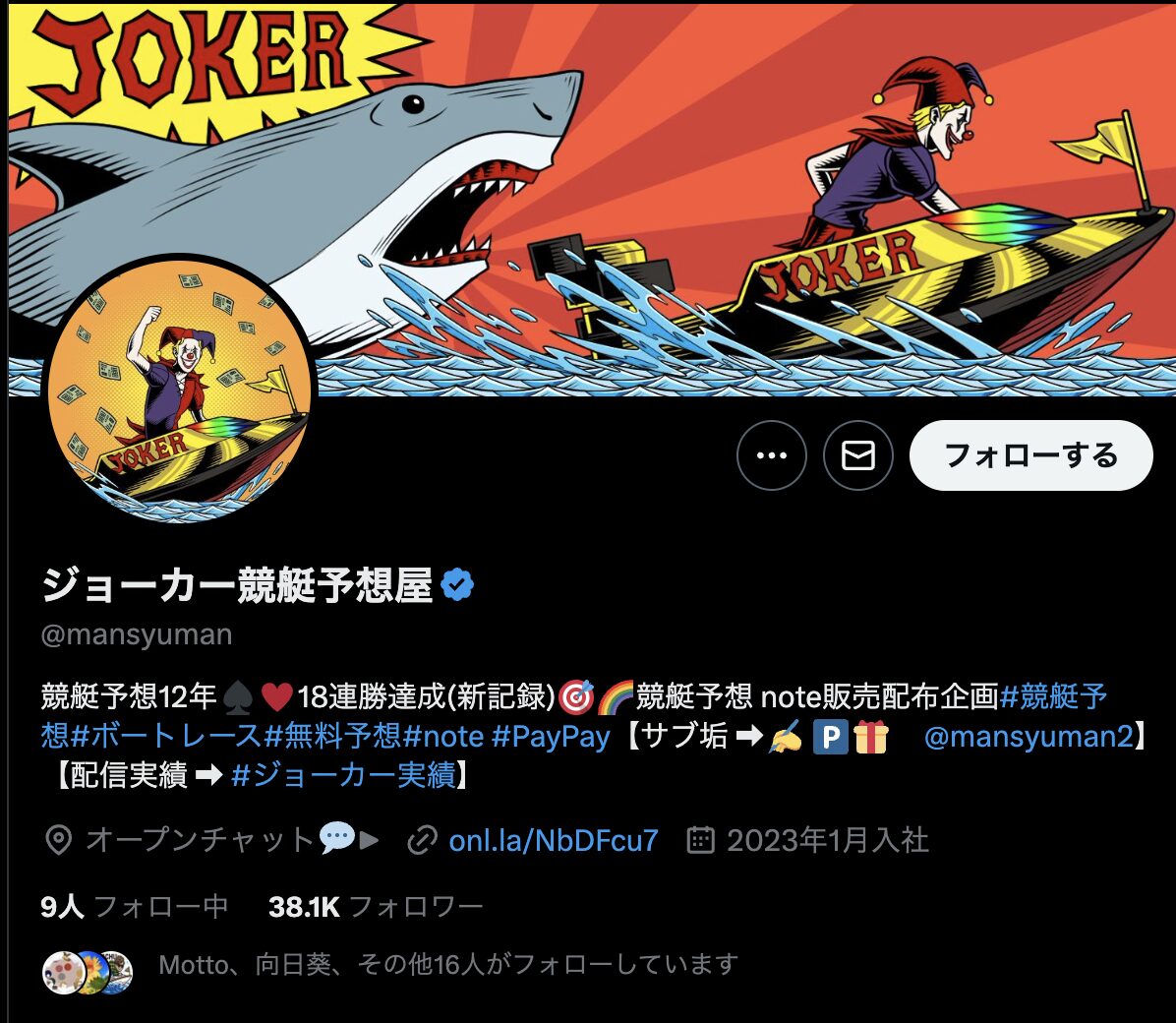The image size is (1176, 1023).
Task: Click the #note hashtag
Action: tap(443, 736)
